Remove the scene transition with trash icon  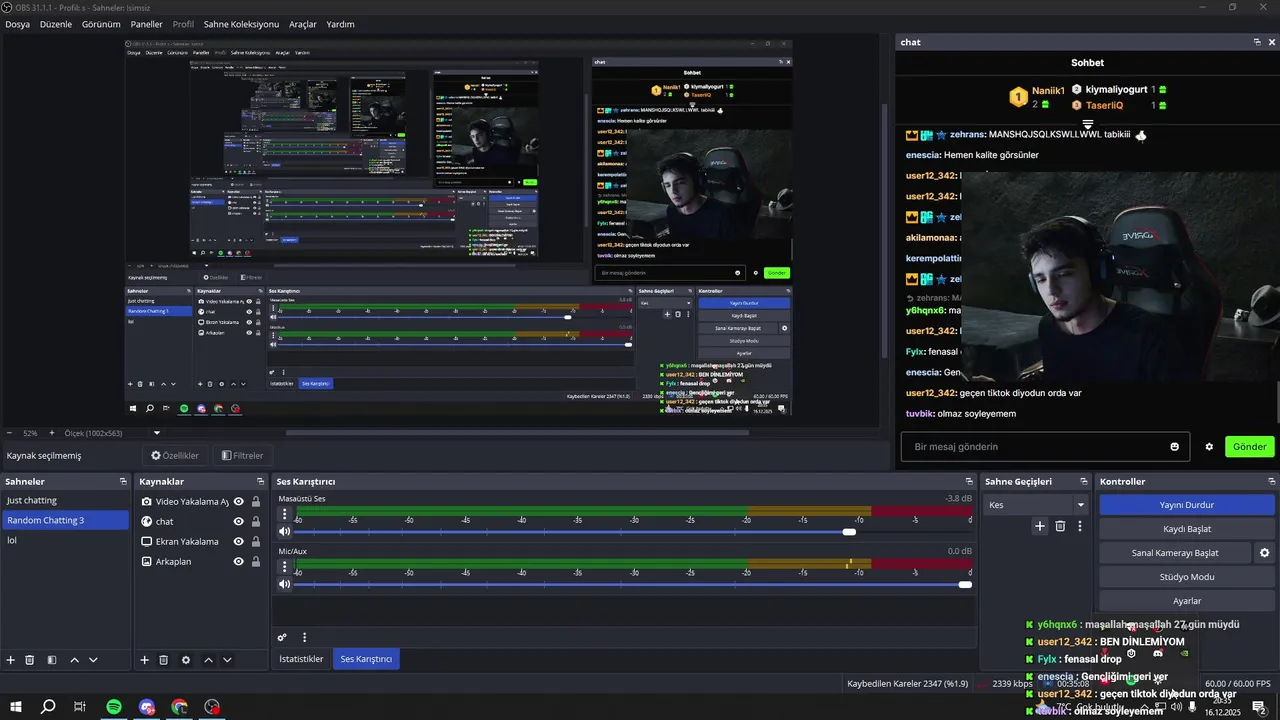coord(1060,526)
